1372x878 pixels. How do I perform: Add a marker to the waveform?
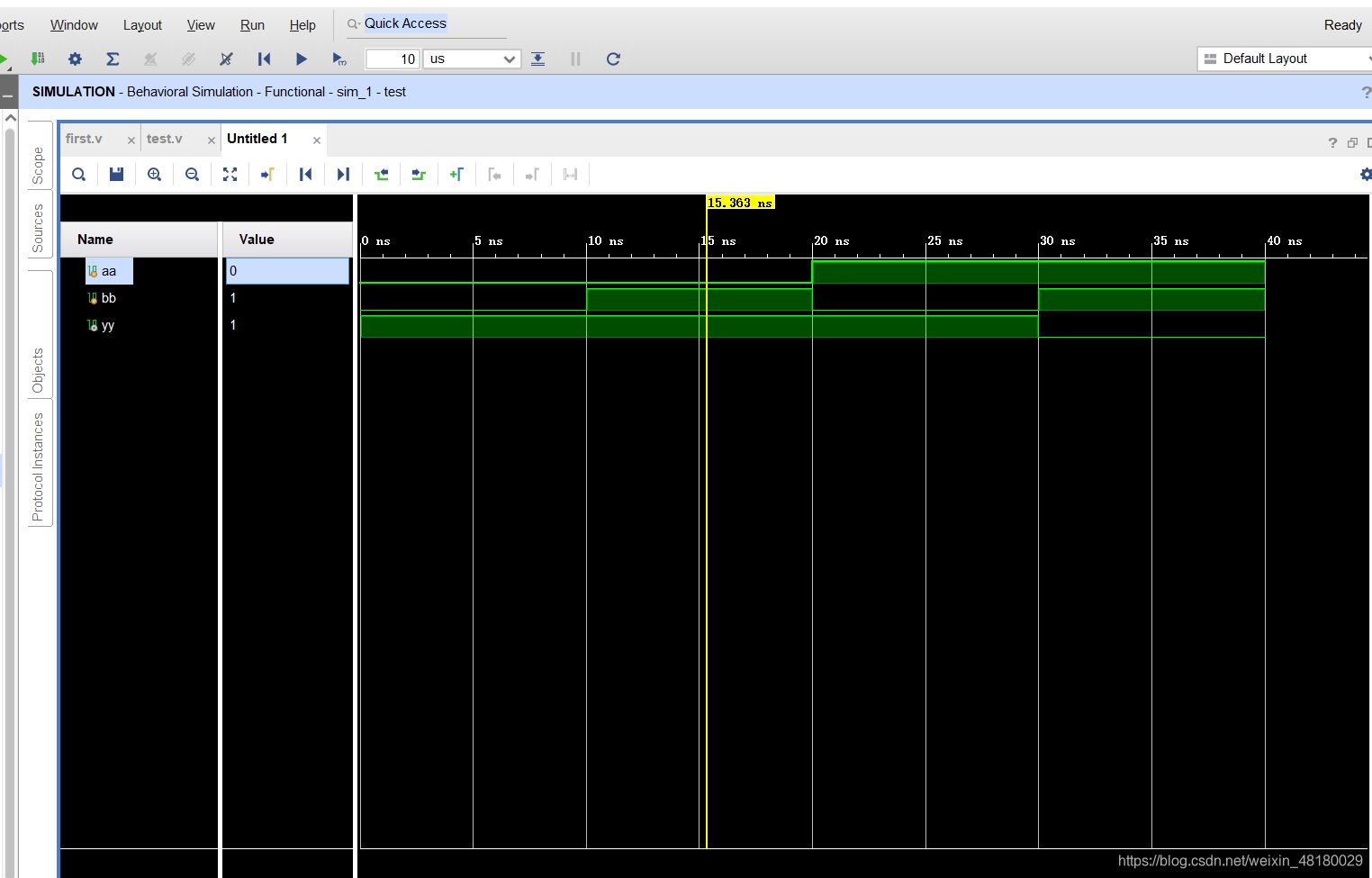coord(456,175)
